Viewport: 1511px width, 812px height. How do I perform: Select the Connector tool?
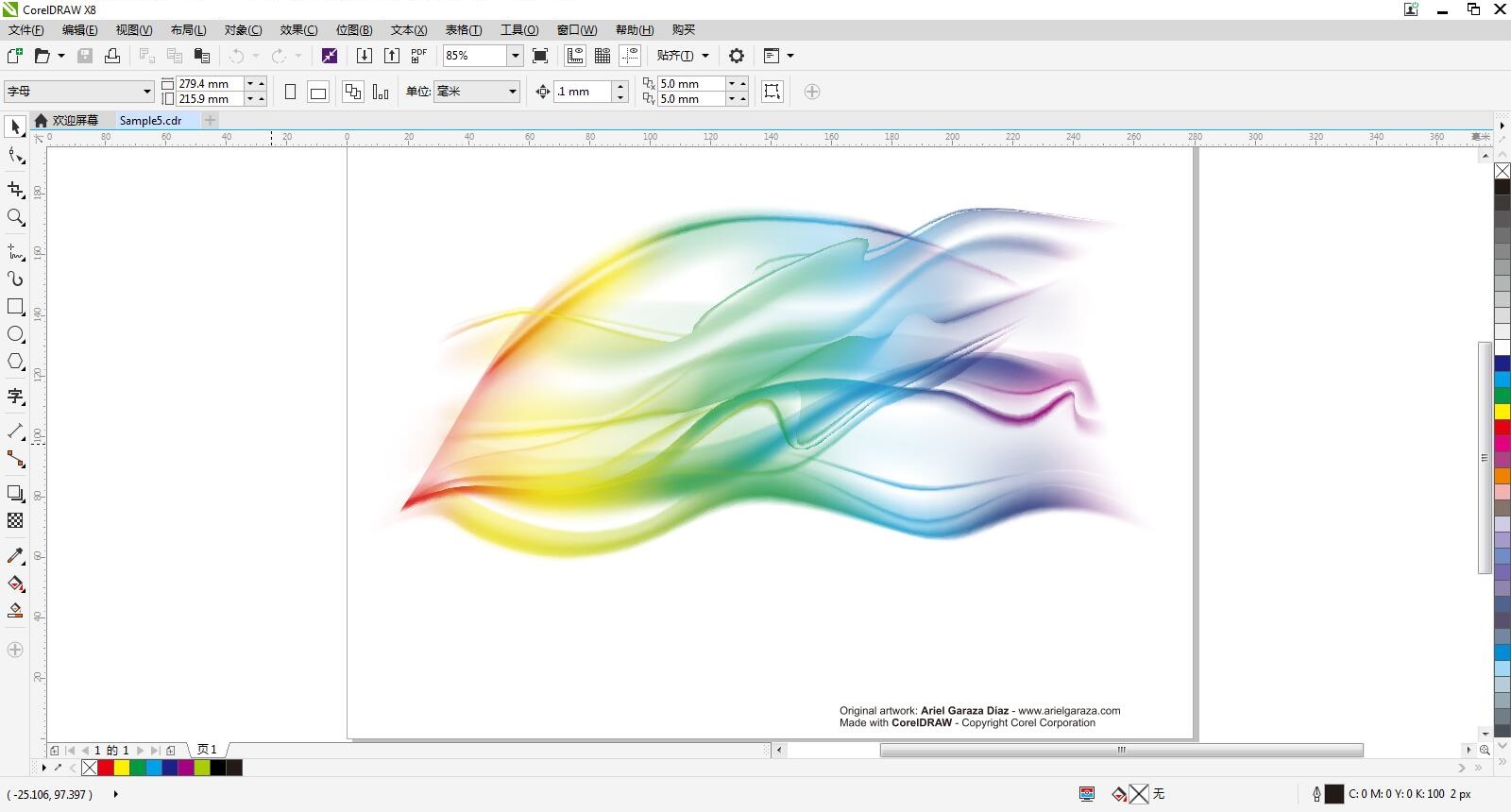click(x=16, y=459)
